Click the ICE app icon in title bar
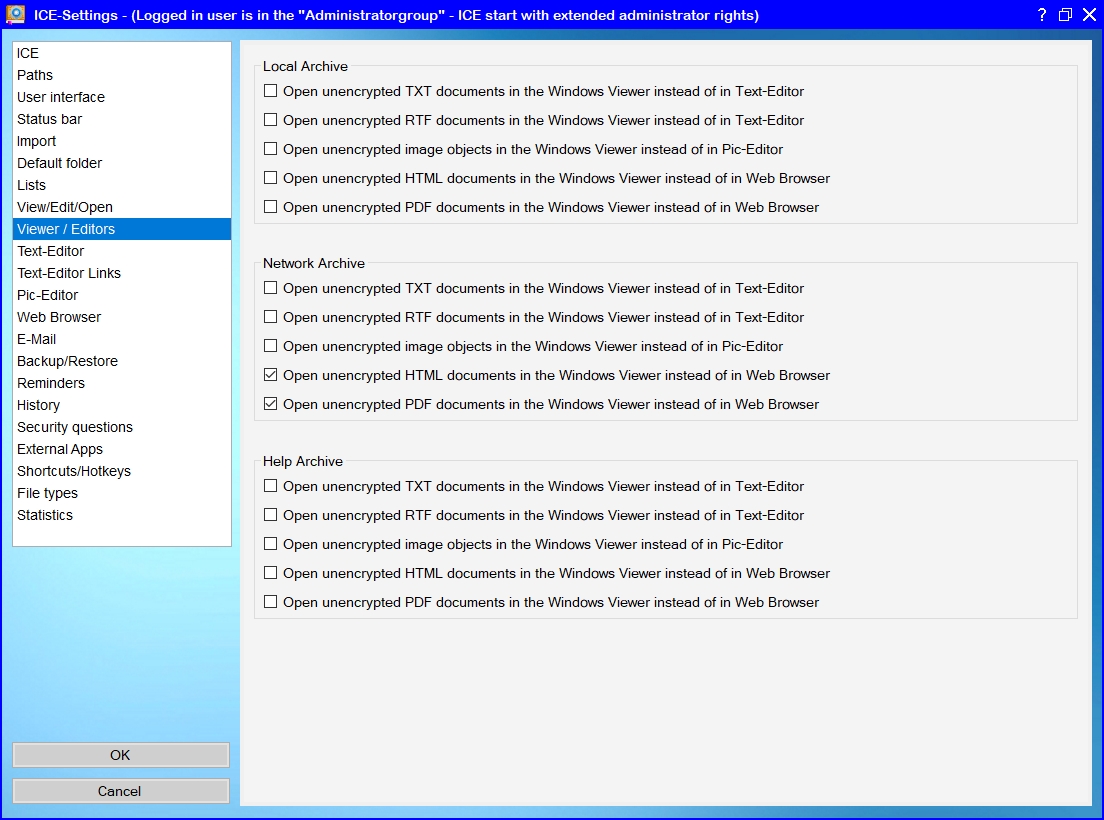Viewport: 1104px width, 820px height. (x=16, y=15)
